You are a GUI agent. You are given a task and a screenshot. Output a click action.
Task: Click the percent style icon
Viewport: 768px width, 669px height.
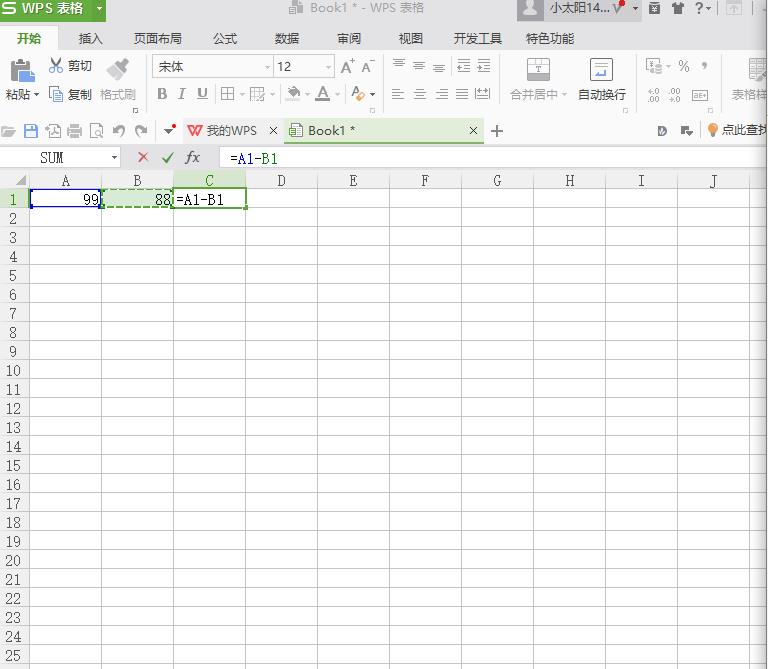(x=684, y=66)
